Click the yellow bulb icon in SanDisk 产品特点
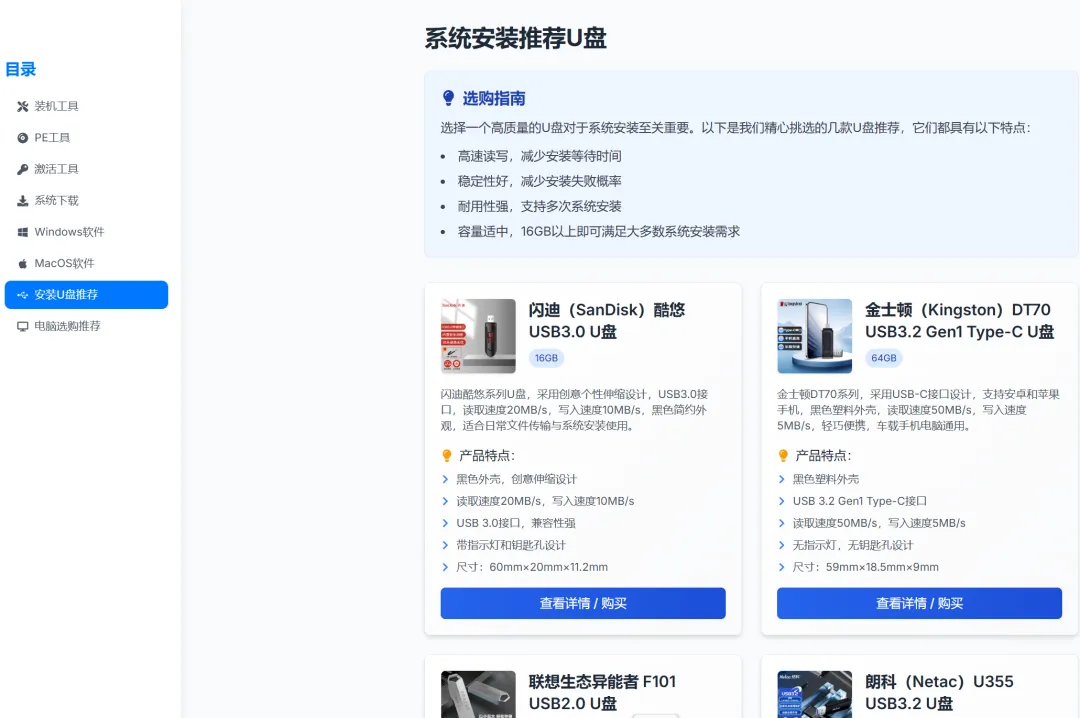 [x=447, y=455]
